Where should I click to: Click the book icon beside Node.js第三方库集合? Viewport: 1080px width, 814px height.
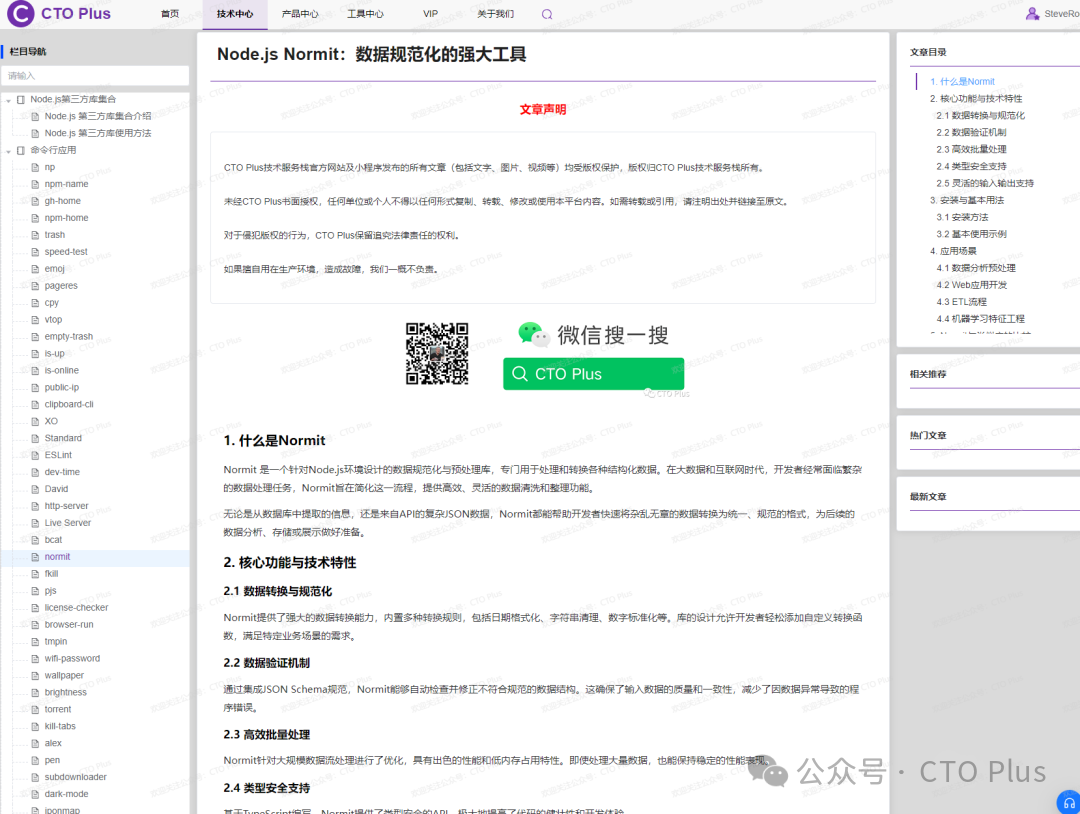click(x=21, y=99)
